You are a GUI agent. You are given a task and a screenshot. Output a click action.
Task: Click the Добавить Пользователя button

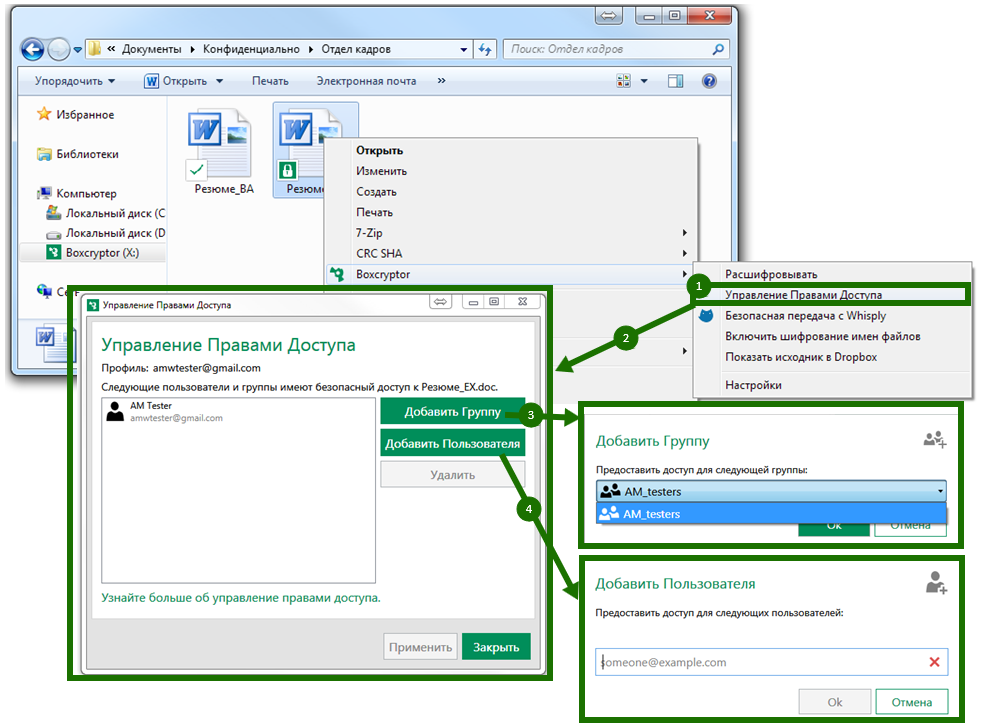click(x=452, y=443)
